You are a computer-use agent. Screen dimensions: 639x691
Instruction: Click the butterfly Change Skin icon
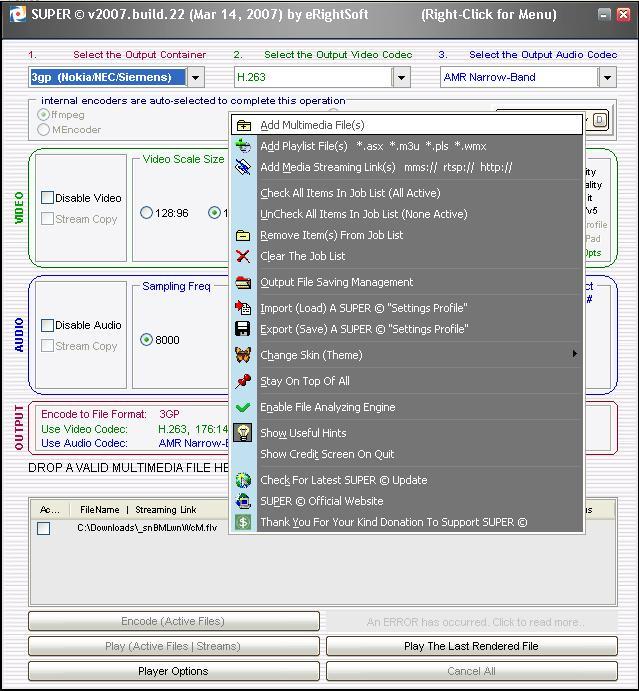pyautogui.click(x=243, y=355)
